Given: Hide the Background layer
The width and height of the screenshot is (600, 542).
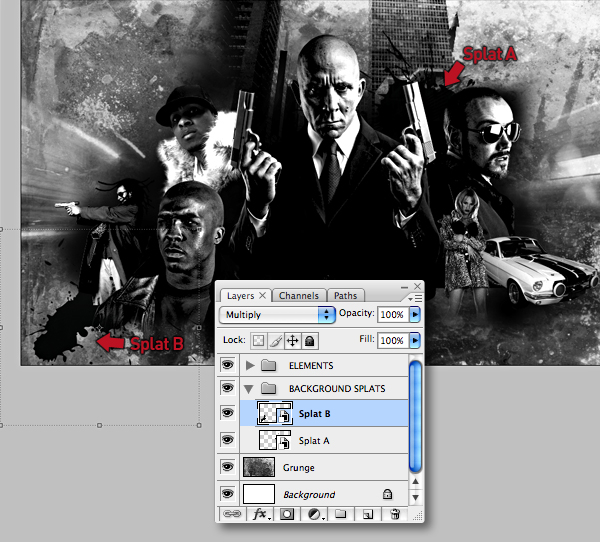Looking at the screenshot, I should [228, 493].
